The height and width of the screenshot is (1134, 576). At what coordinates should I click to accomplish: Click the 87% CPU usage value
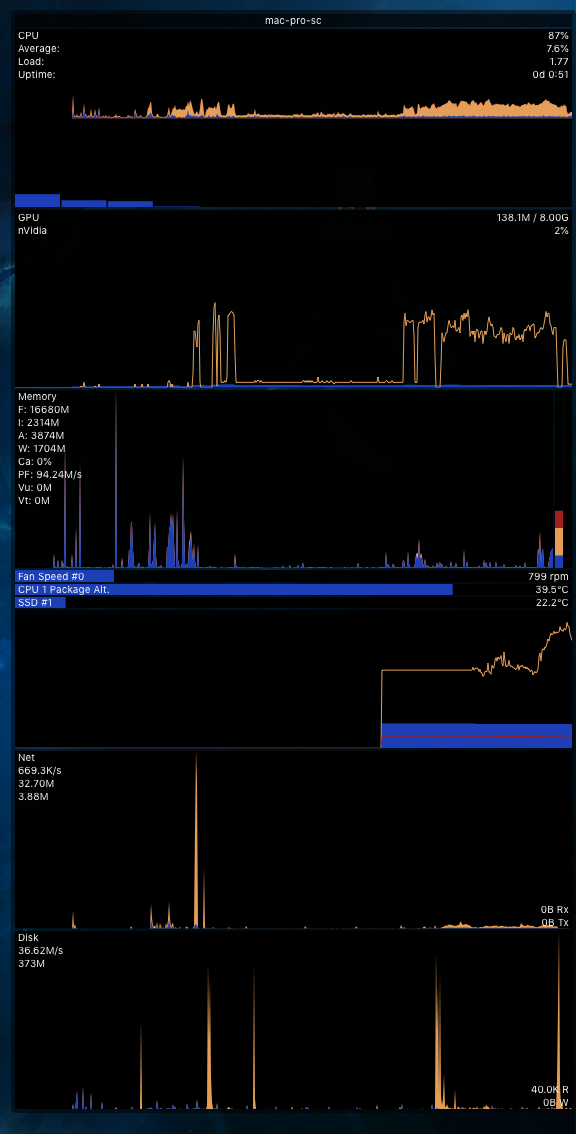(x=558, y=35)
